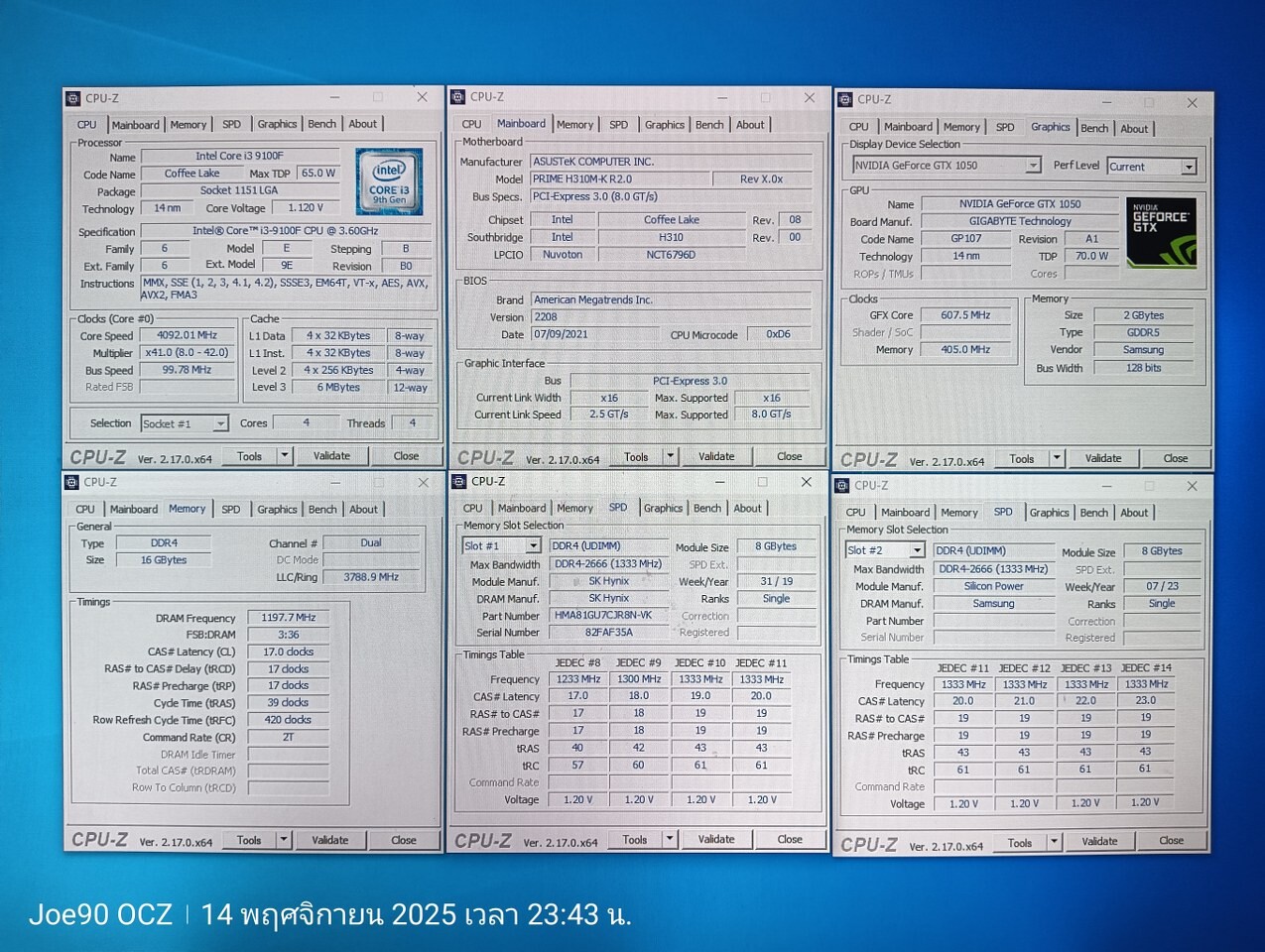Click the NVIDIA GeForce GTX logo
The height and width of the screenshot is (952, 1265).
click(x=1160, y=232)
